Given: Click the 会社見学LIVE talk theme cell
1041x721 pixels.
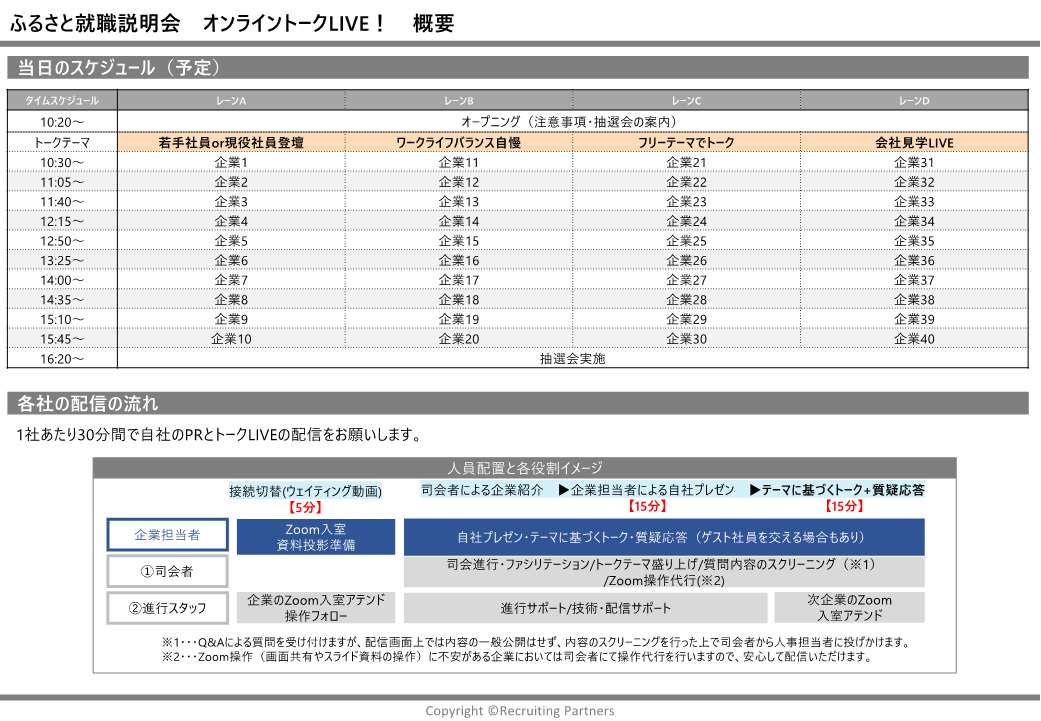Looking at the screenshot, I should 914,143.
